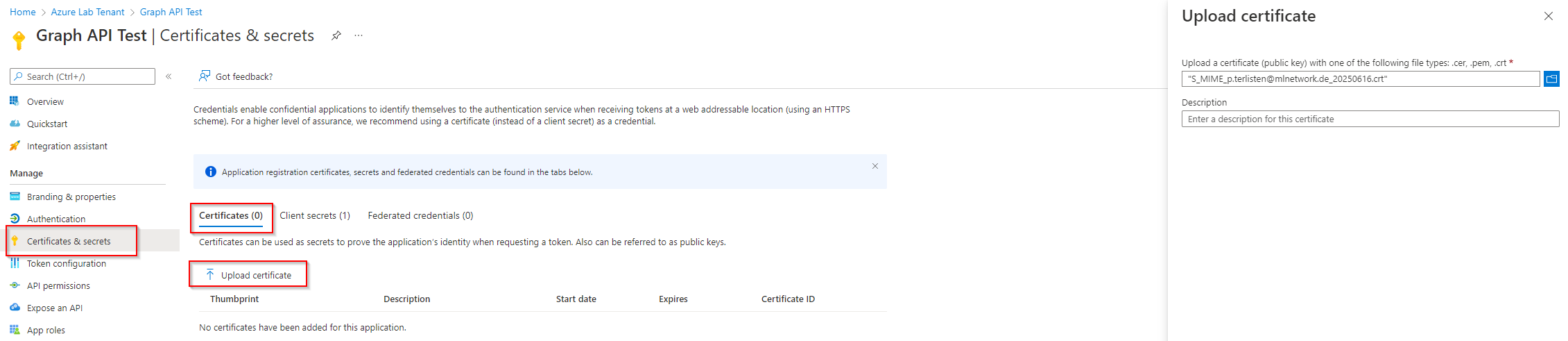1568x341 pixels.
Task: Browse for certificate file folder icon
Action: (x=1551, y=78)
